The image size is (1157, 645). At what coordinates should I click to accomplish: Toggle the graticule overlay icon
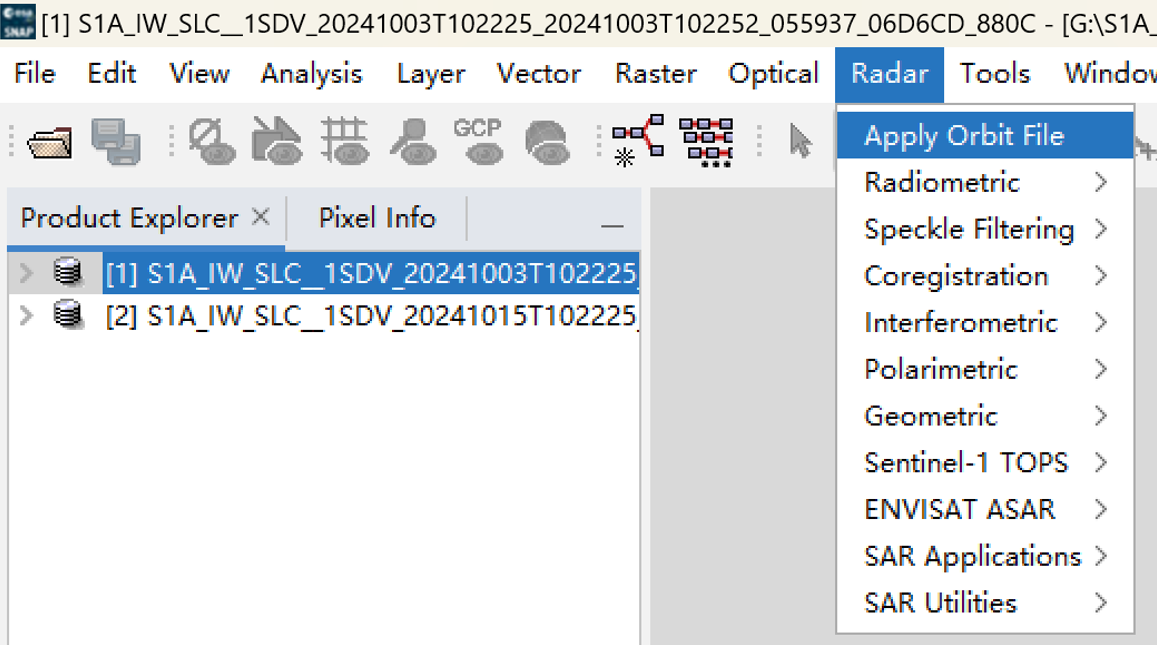tap(346, 143)
